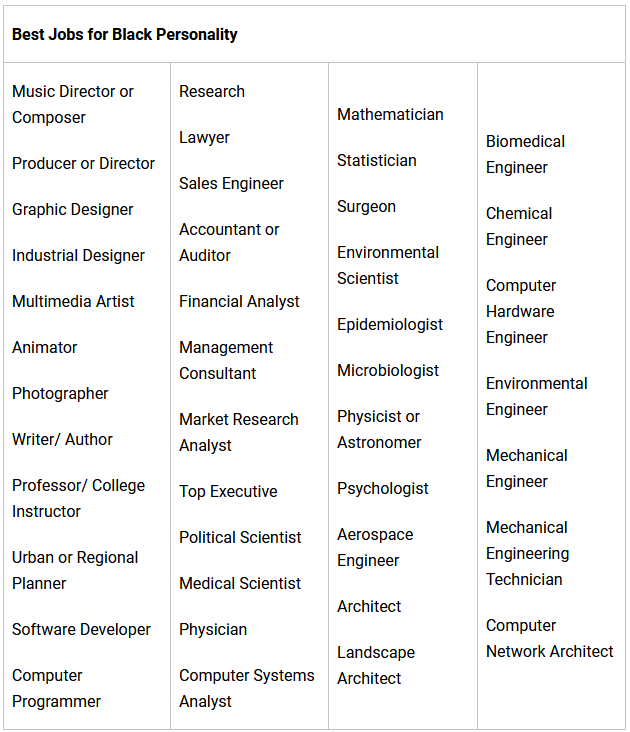Select Epidemiologist from the table

coord(390,324)
